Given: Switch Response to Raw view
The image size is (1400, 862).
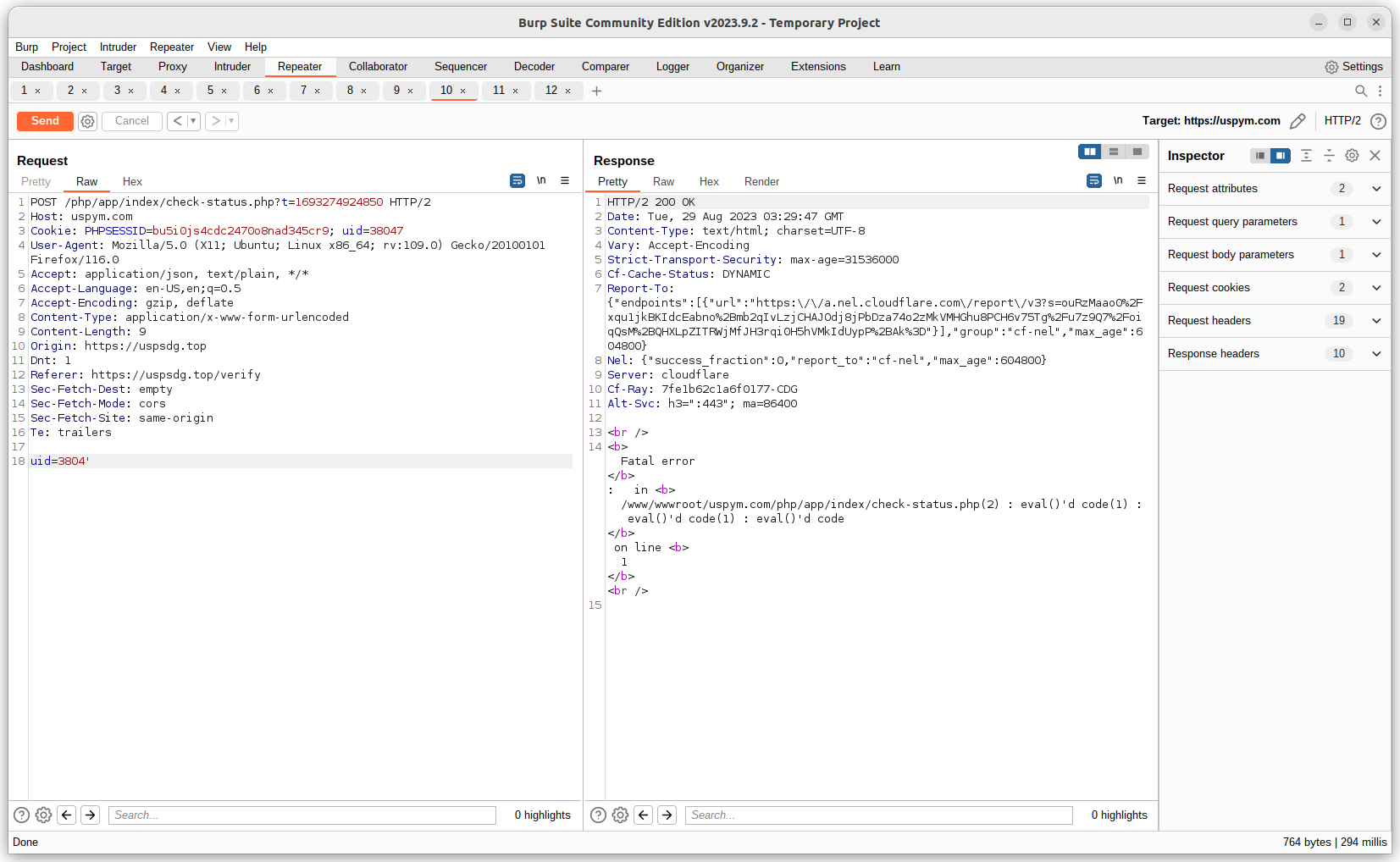Looking at the screenshot, I should (663, 181).
